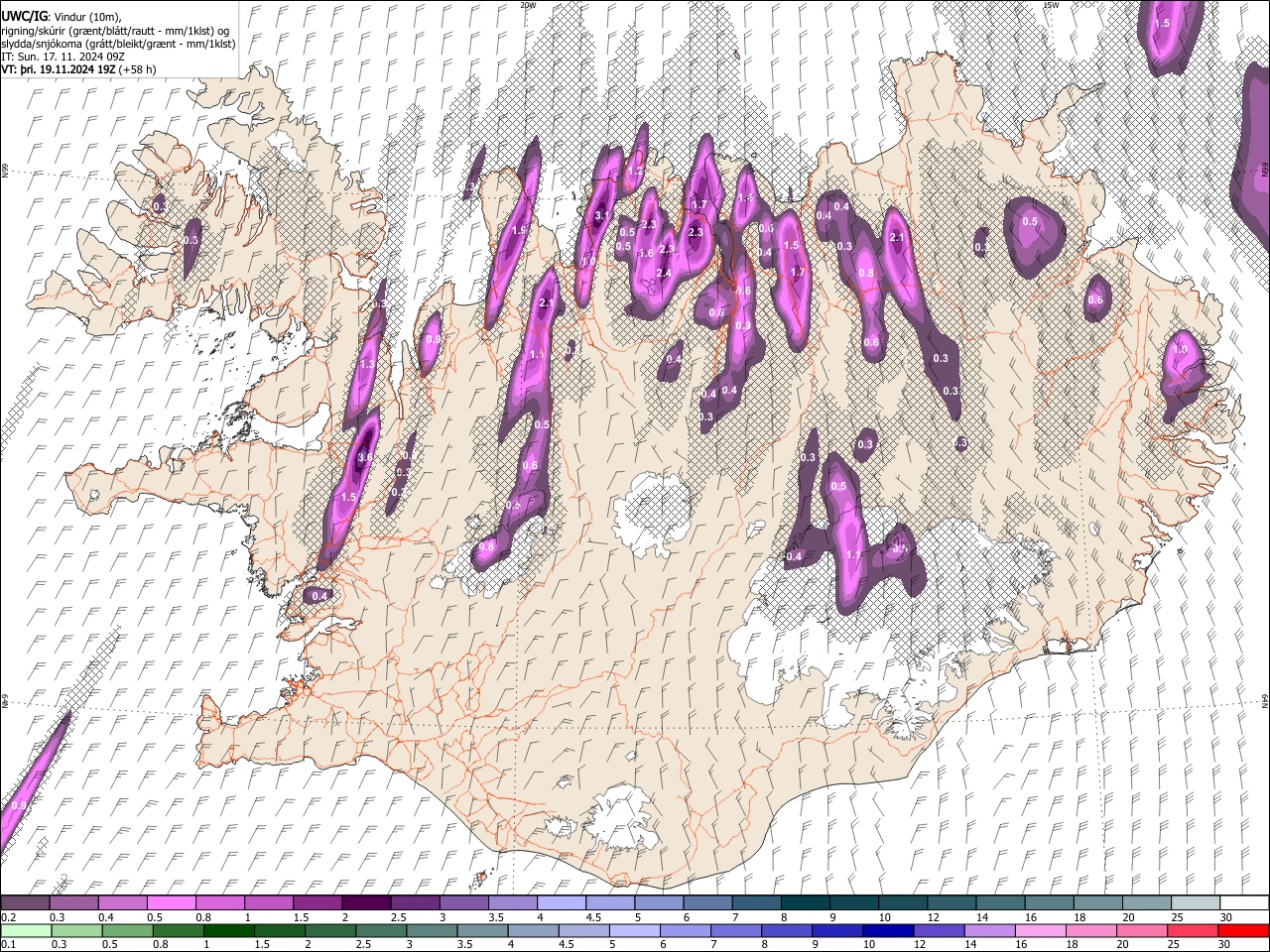
Task: Click the 15W longitude label
Action: pyautogui.click(x=1051, y=5)
